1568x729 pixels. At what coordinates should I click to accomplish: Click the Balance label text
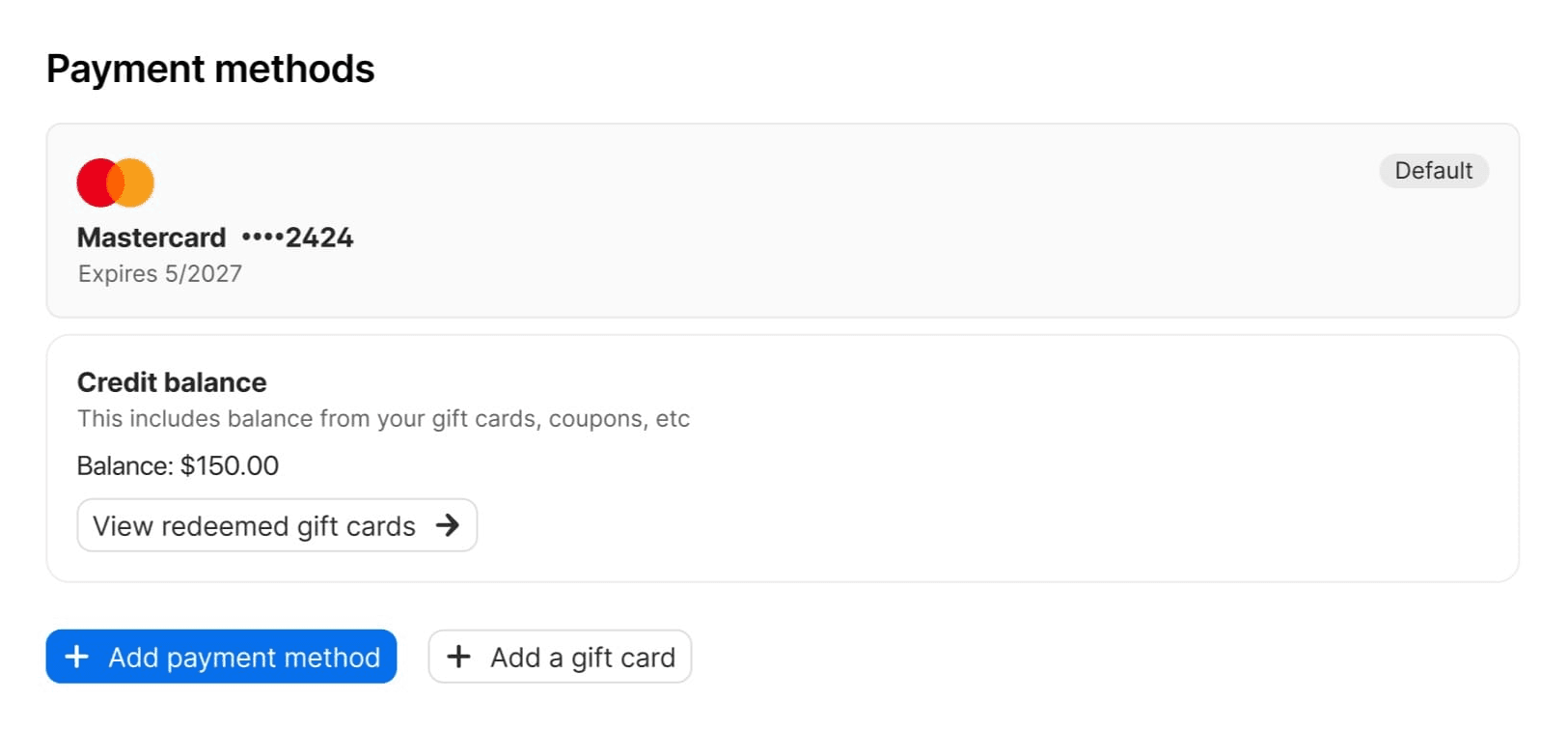click(x=125, y=466)
